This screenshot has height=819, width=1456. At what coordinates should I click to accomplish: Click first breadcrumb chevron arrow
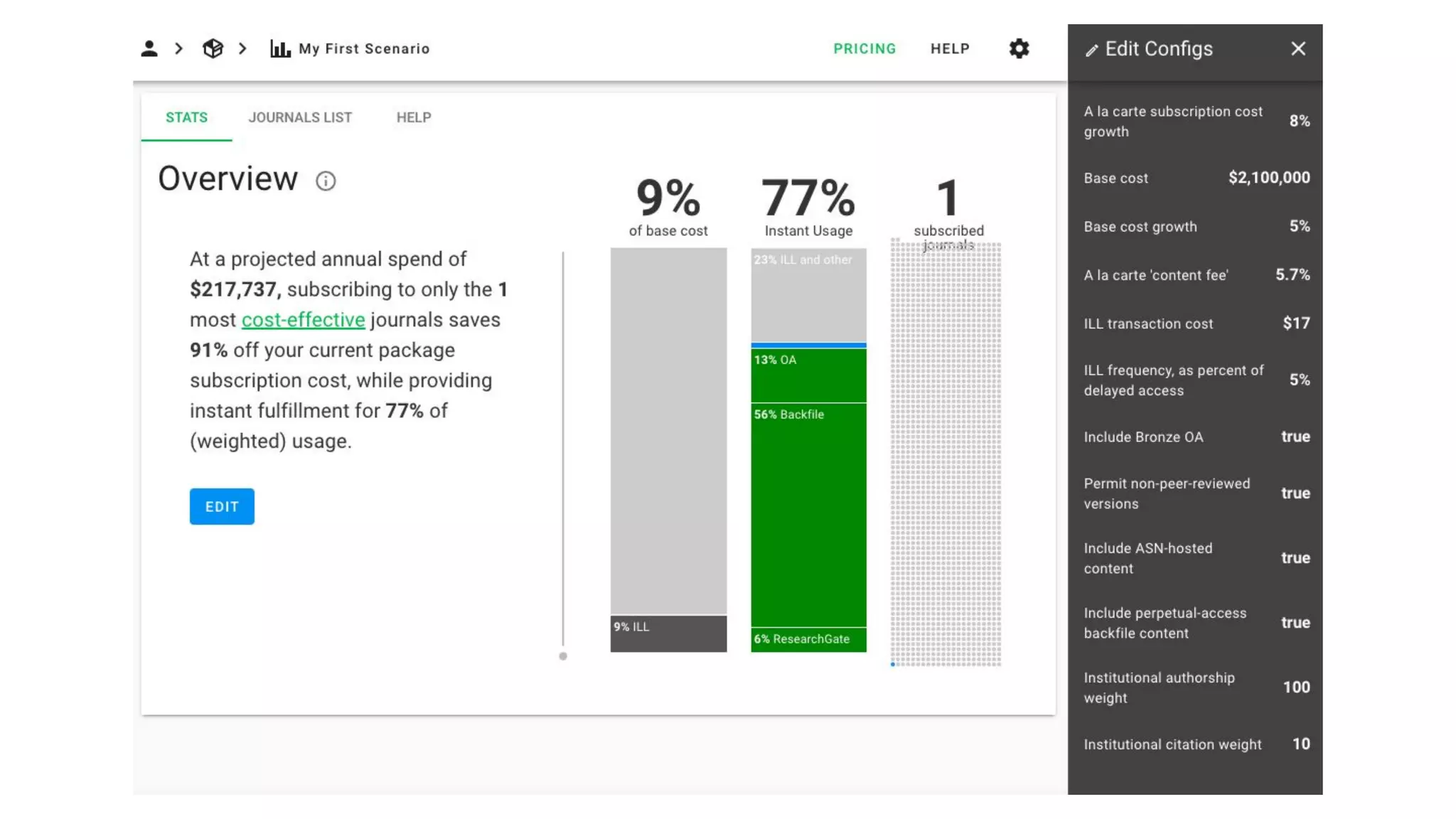click(179, 48)
